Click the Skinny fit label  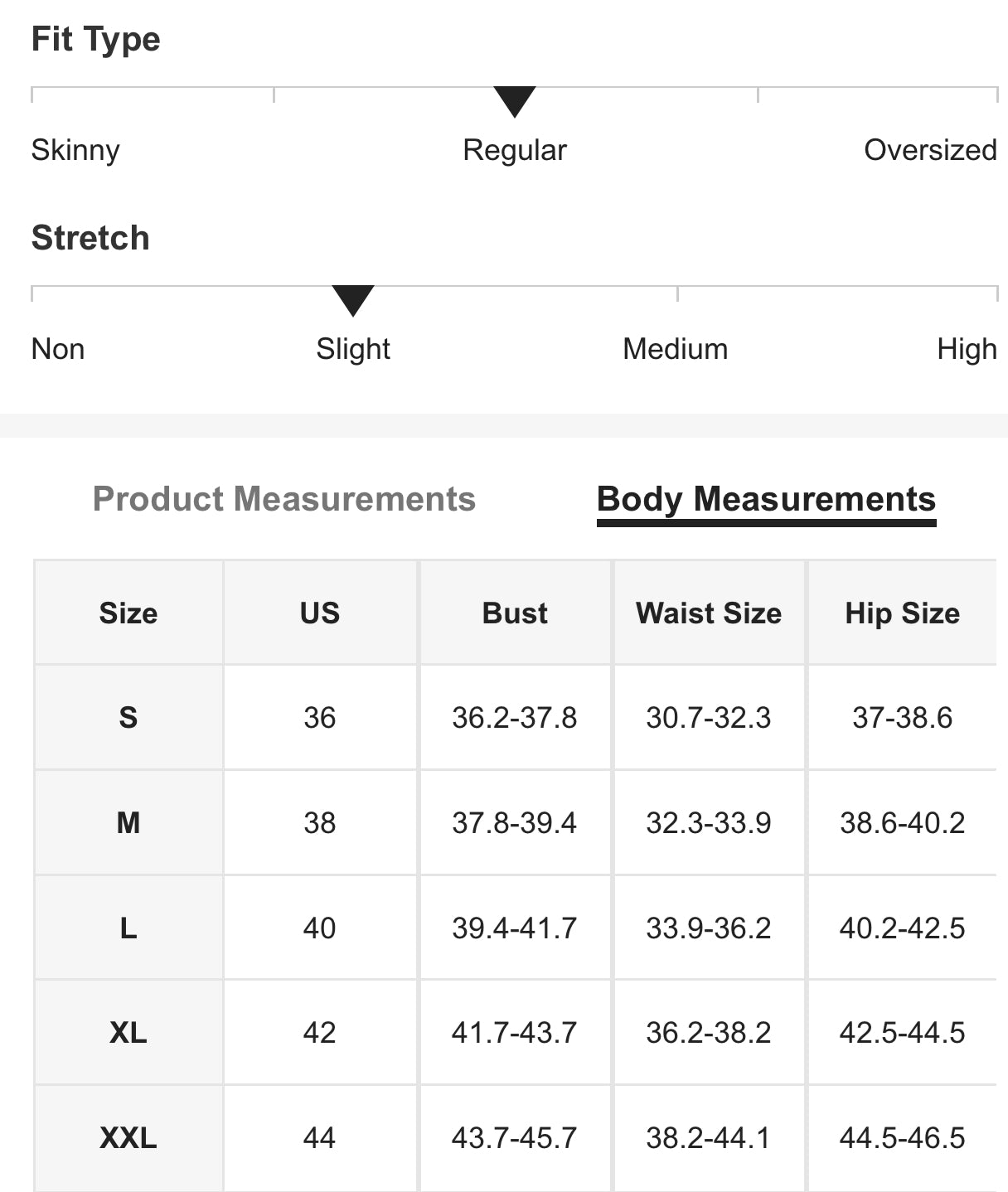tap(75, 150)
